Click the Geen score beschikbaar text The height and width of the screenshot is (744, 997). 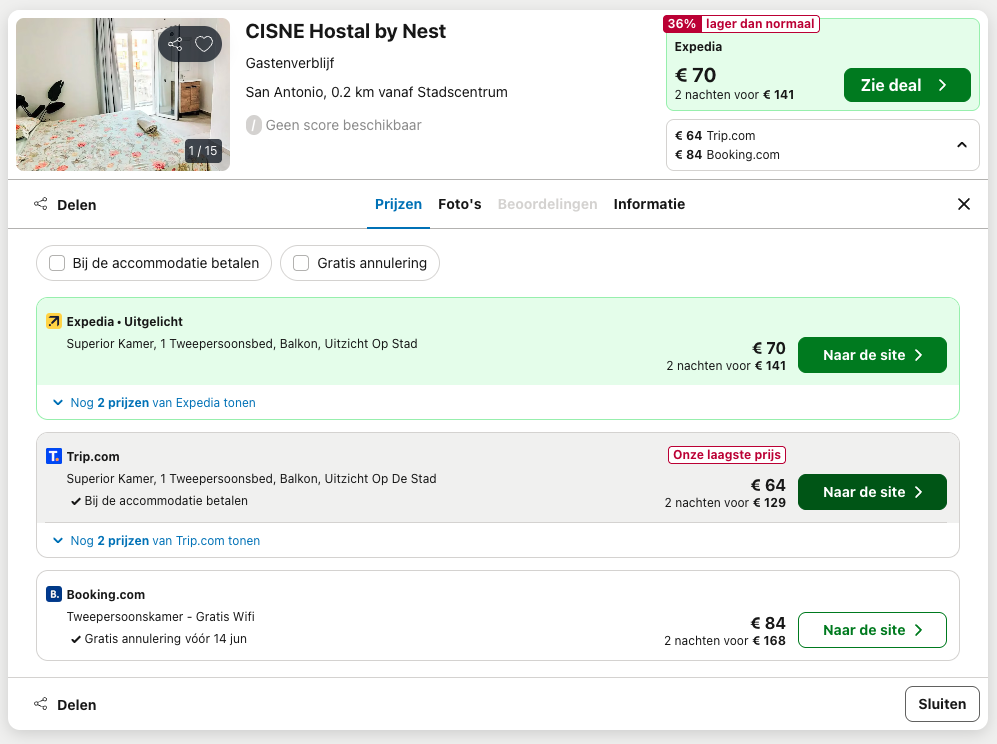coord(343,125)
